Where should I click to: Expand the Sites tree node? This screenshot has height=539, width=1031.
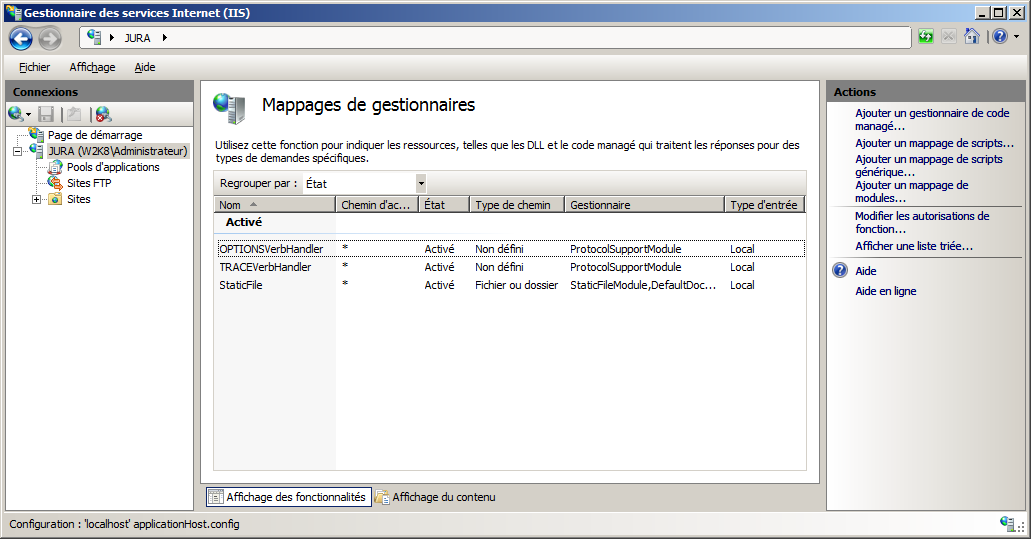pos(37,199)
